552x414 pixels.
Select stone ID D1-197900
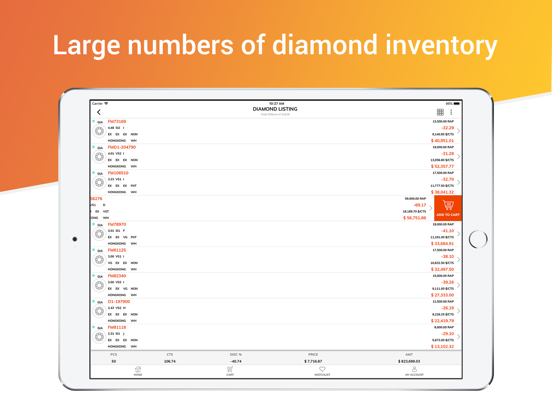click(119, 301)
